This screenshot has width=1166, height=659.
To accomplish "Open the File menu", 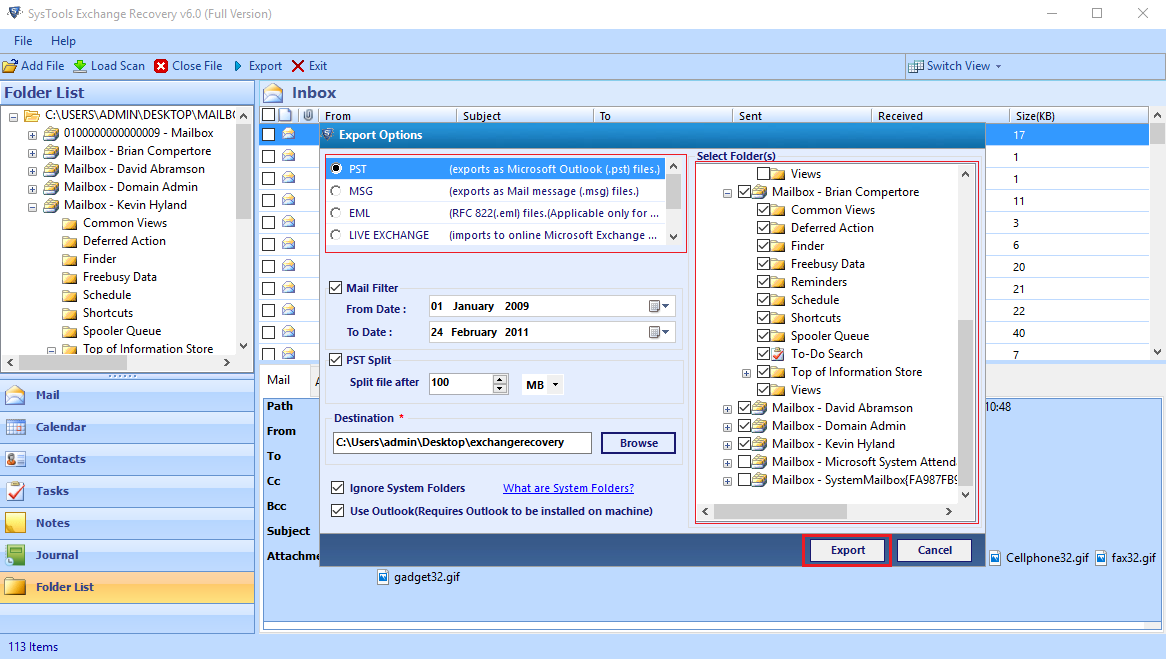I will pos(23,41).
